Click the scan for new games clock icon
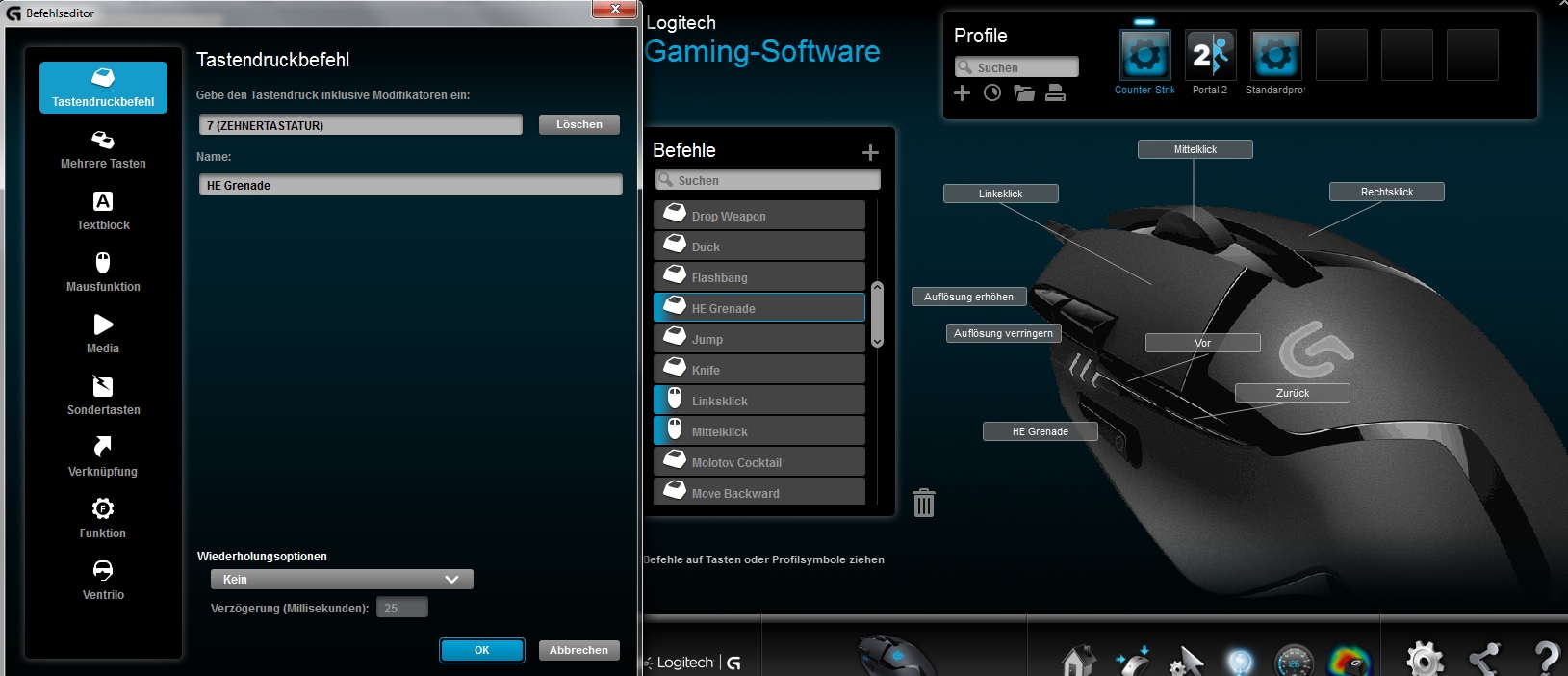 pos(992,92)
